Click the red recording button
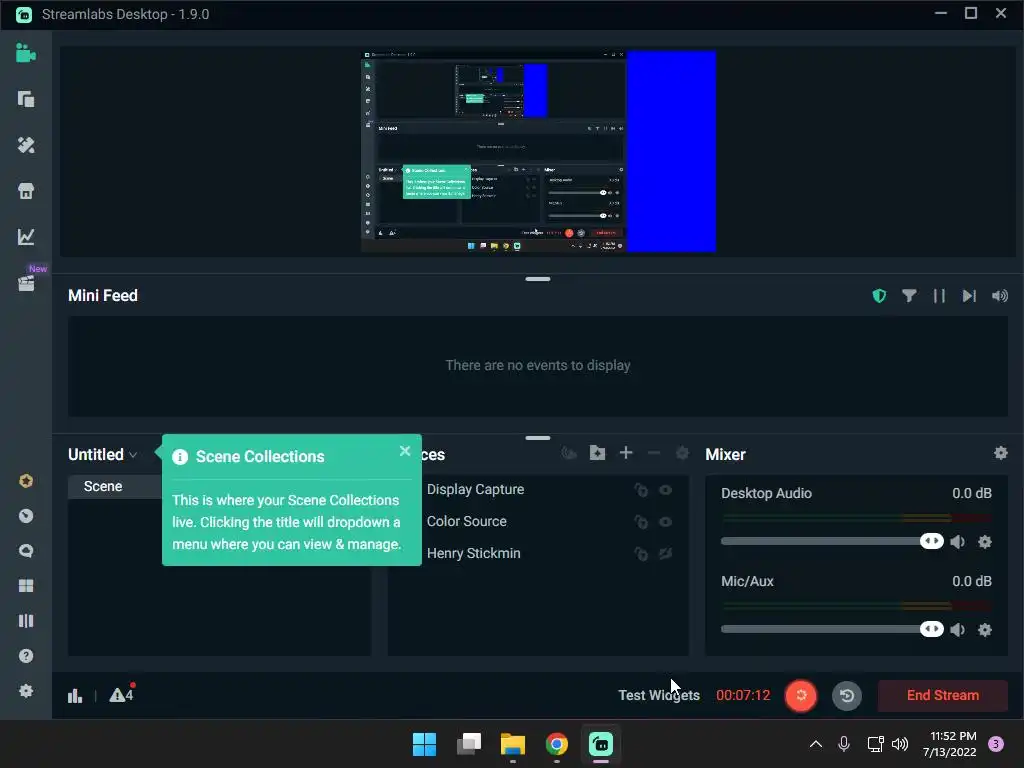 click(x=801, y=696)
